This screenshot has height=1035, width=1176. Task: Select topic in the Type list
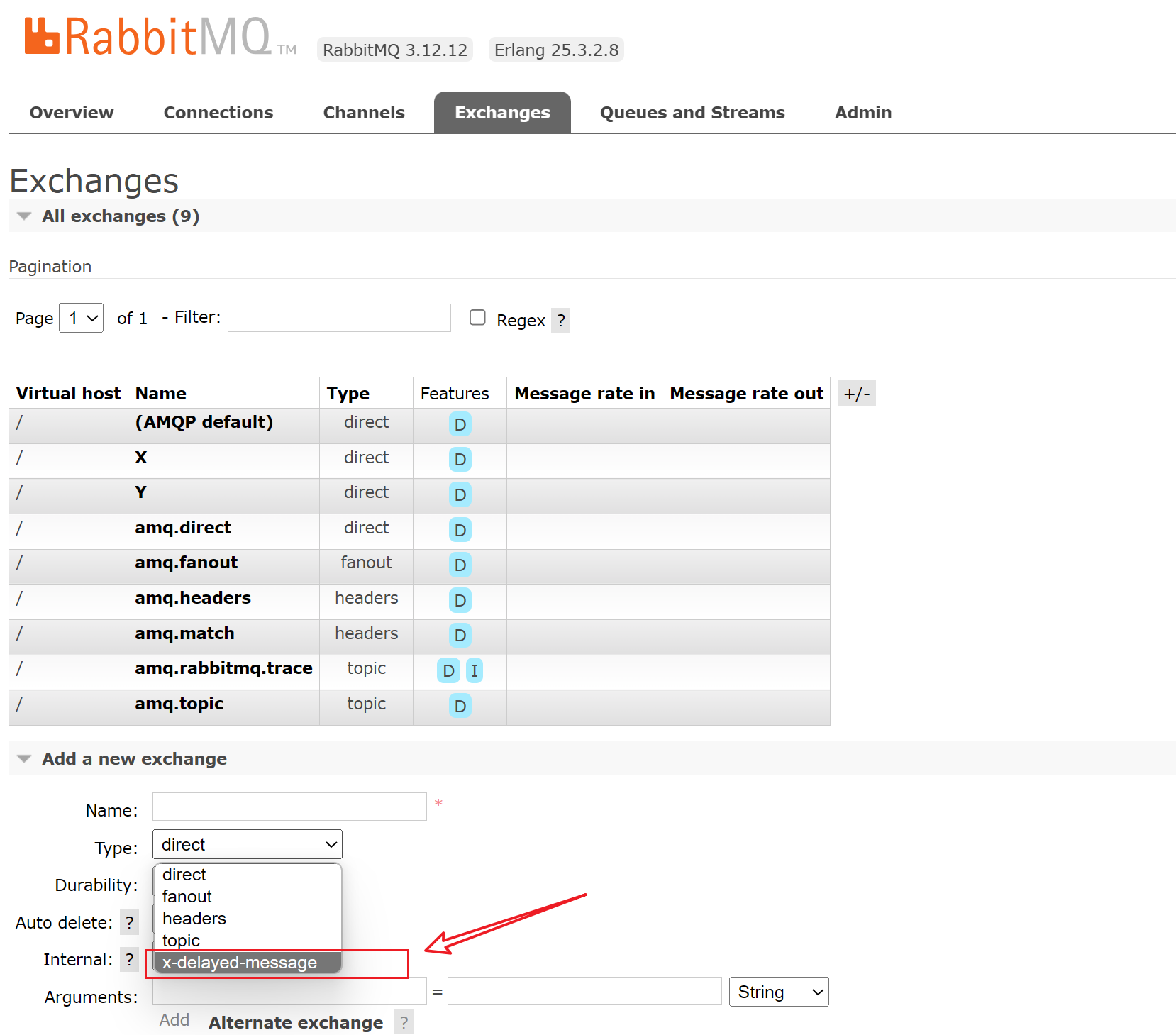[248, 941]
